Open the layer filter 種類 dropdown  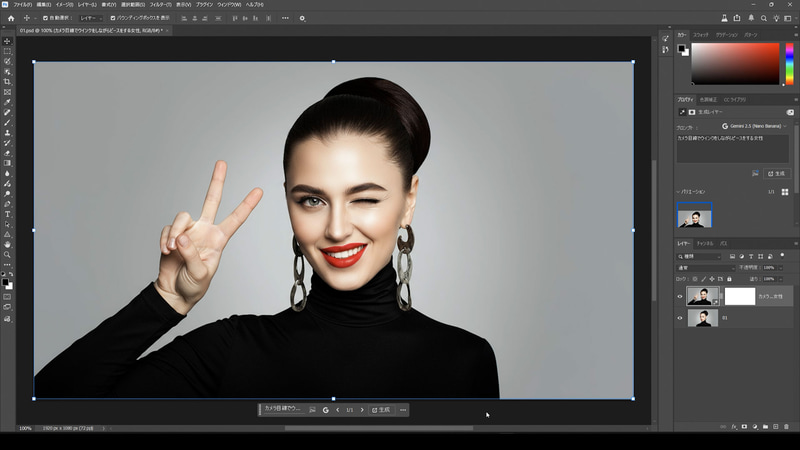(698, 257)
